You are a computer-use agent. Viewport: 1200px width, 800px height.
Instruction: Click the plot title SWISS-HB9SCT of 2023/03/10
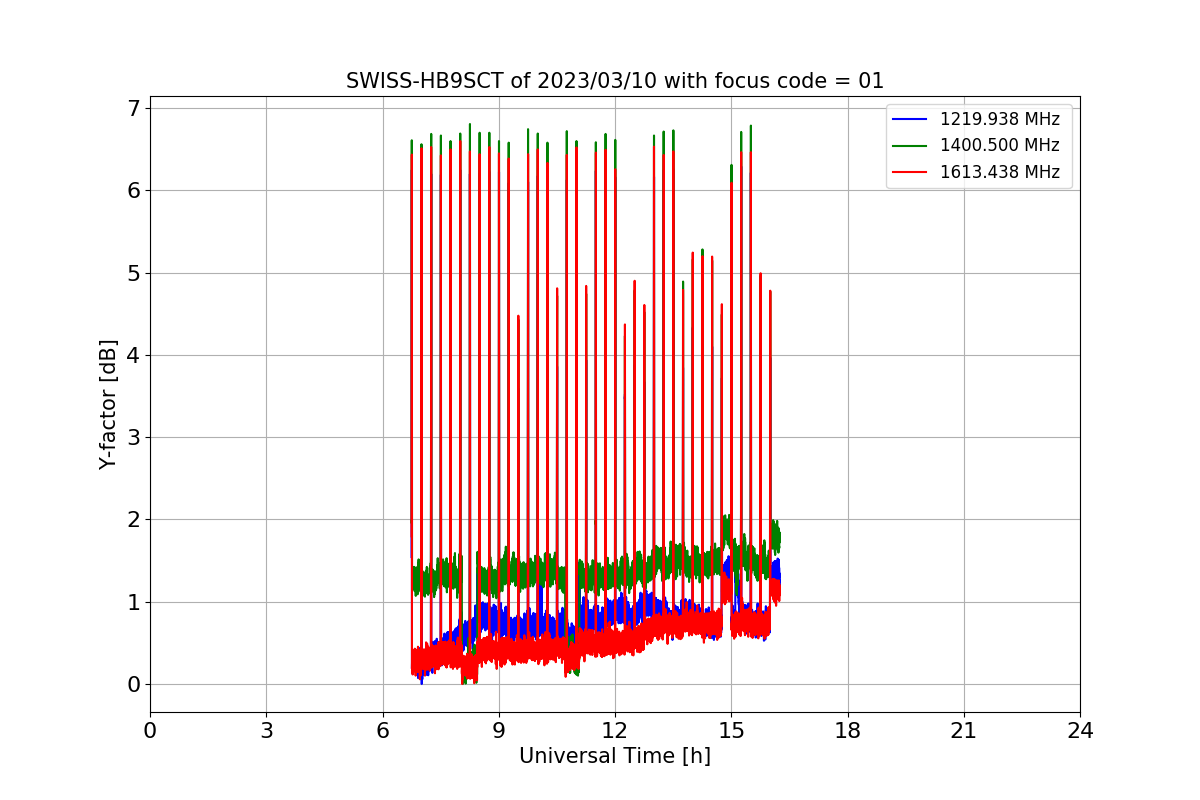click(x=615, y=81)
